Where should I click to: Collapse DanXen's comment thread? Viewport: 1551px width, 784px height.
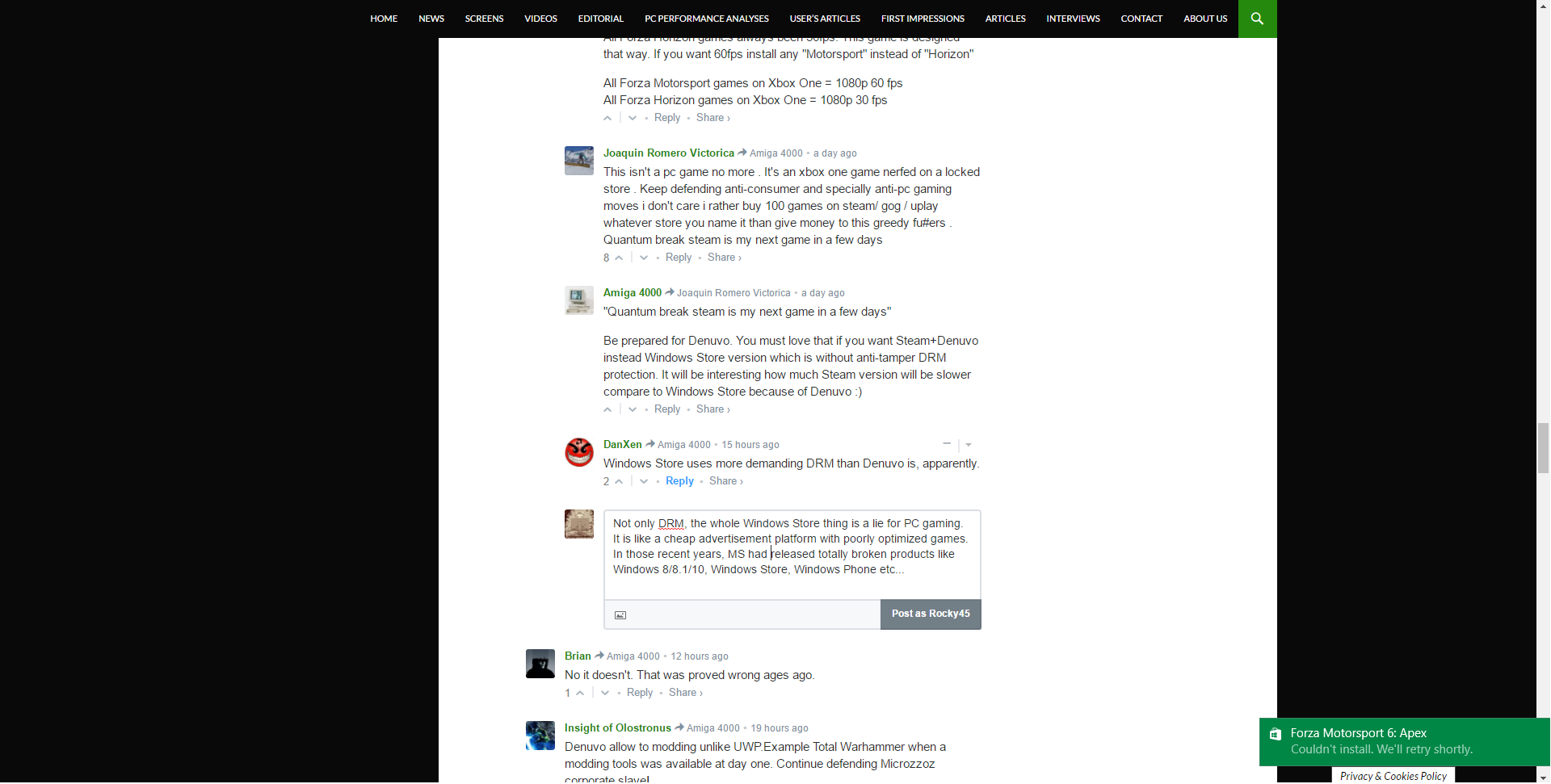[947, 444]
